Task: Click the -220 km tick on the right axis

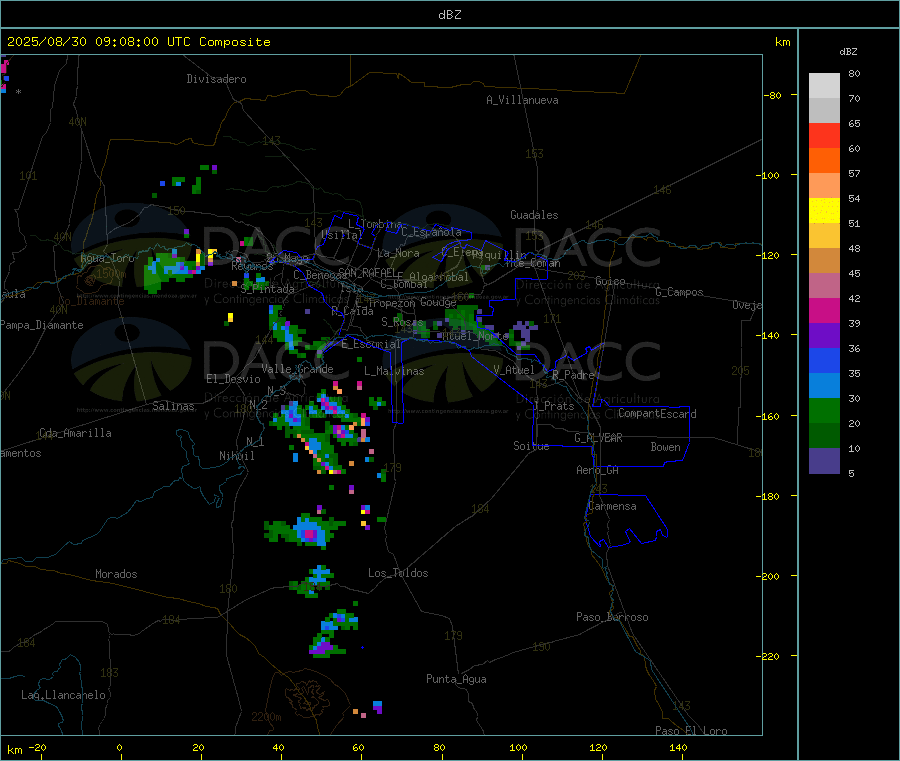Action: tap(770, 657)
